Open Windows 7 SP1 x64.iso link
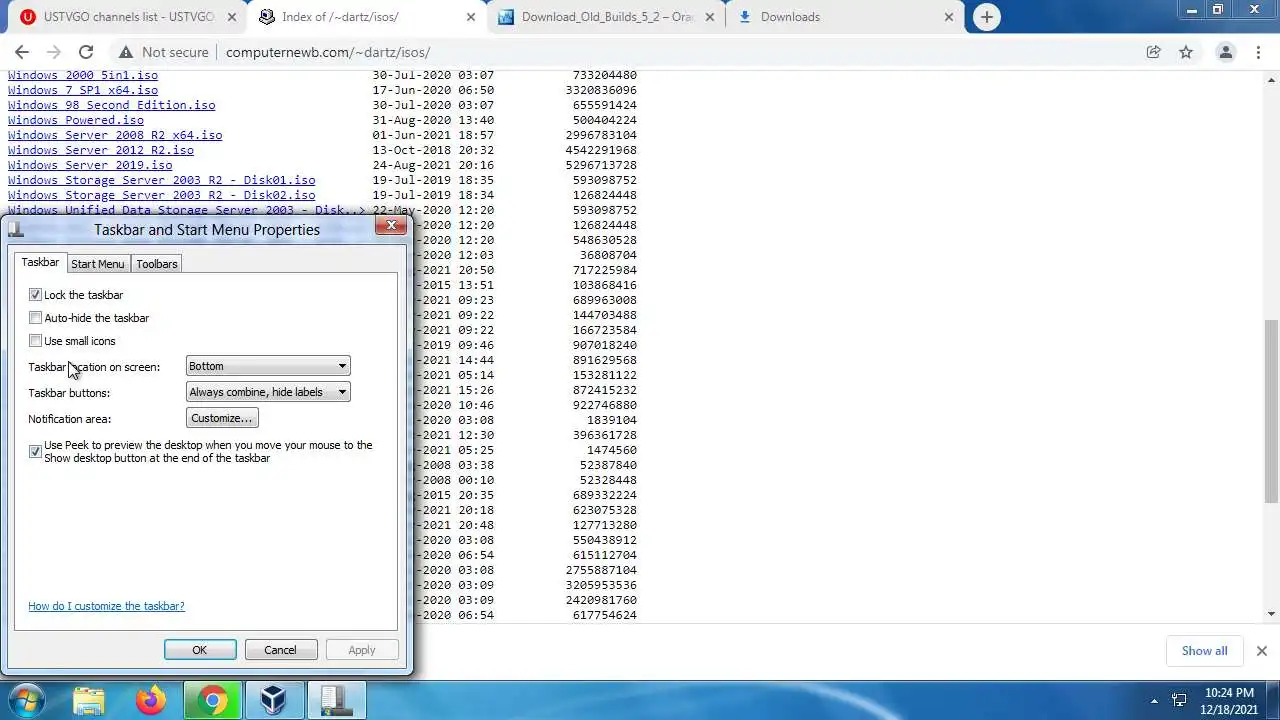 (83, 90)
